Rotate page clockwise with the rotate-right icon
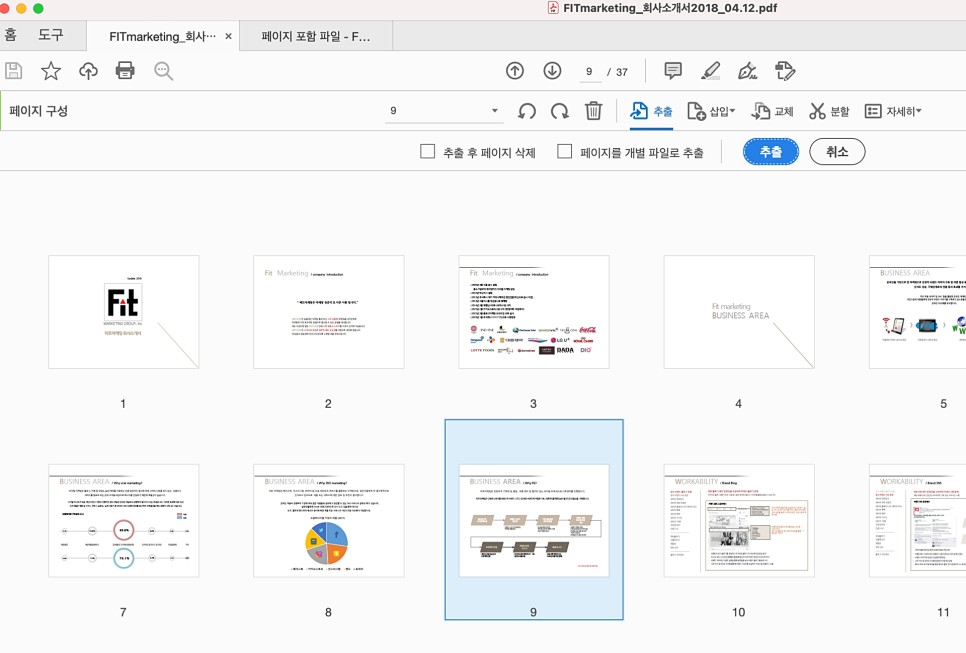This screenshot has width=966, height=653. point(559,111)
